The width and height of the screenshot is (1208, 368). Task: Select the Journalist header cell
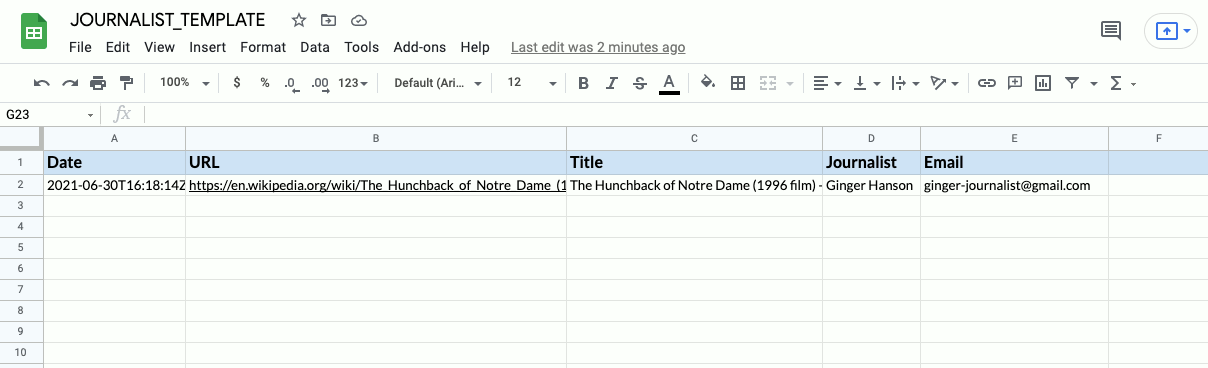click(871, 162)
